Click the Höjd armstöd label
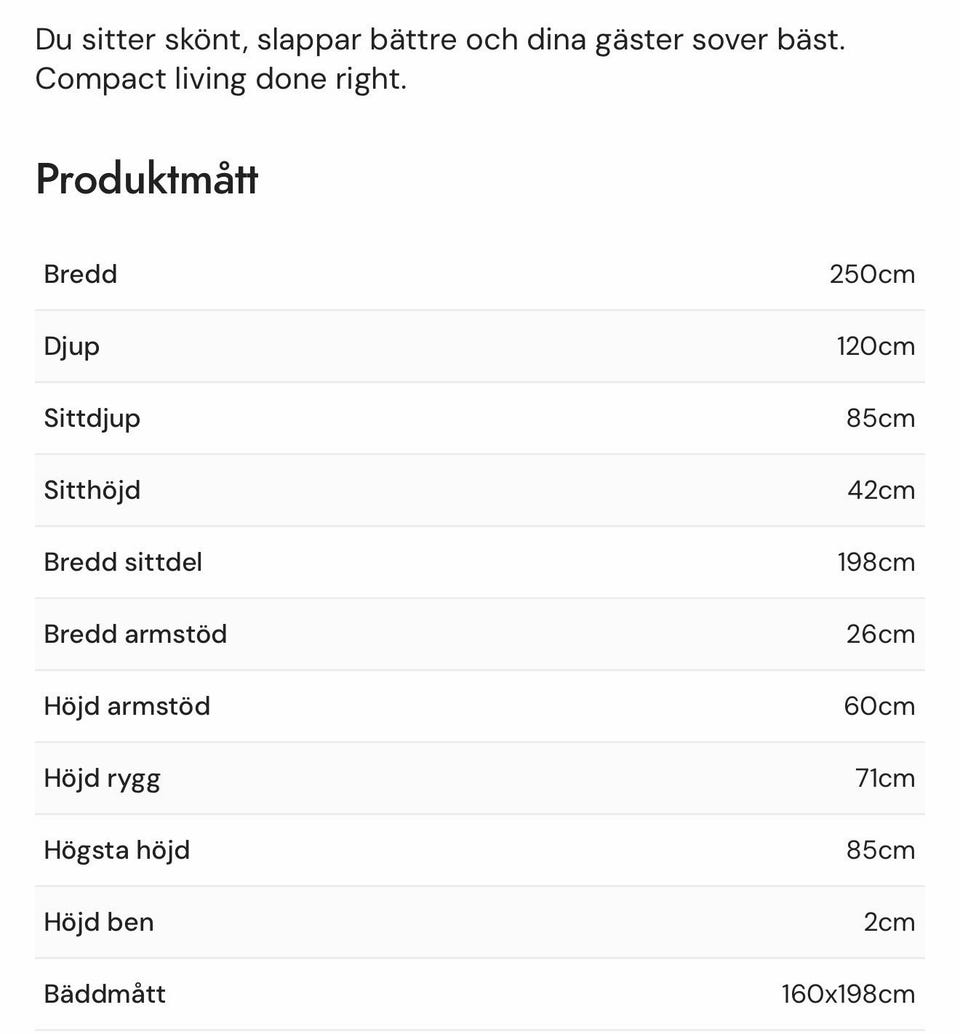The height and width of the screenshot is (1034, 960). tap(127, 706)
